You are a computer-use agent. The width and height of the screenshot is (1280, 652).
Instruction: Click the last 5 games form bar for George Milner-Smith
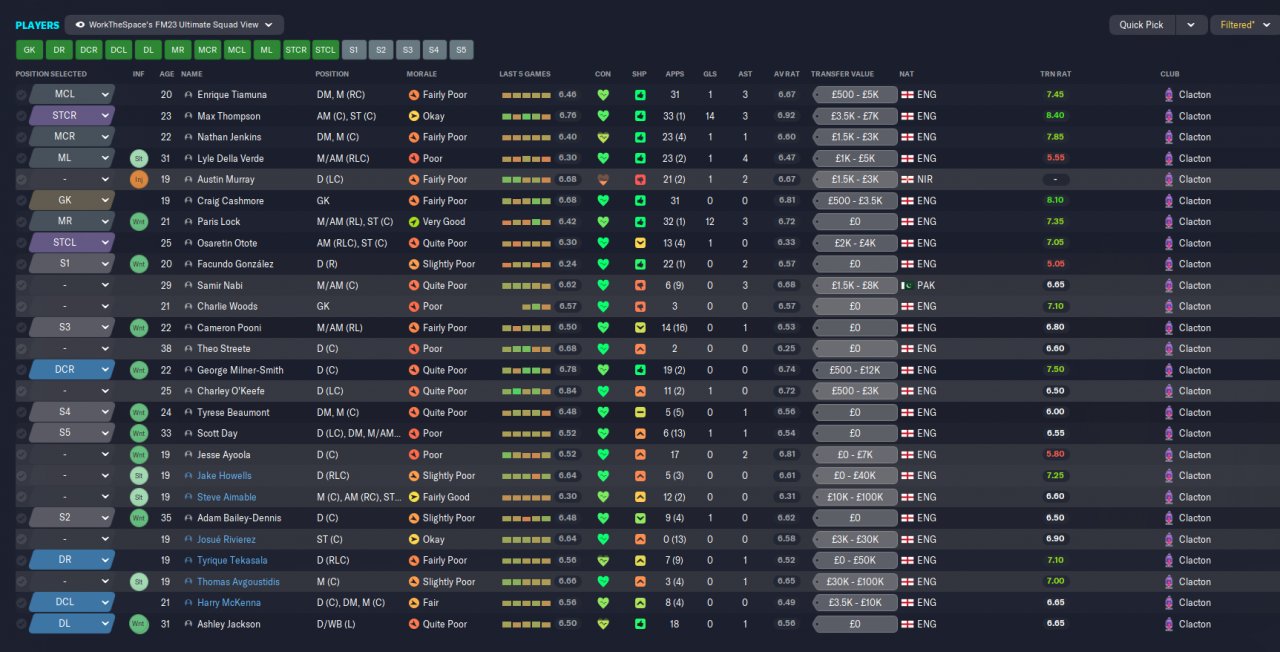(x=526, y=370)
